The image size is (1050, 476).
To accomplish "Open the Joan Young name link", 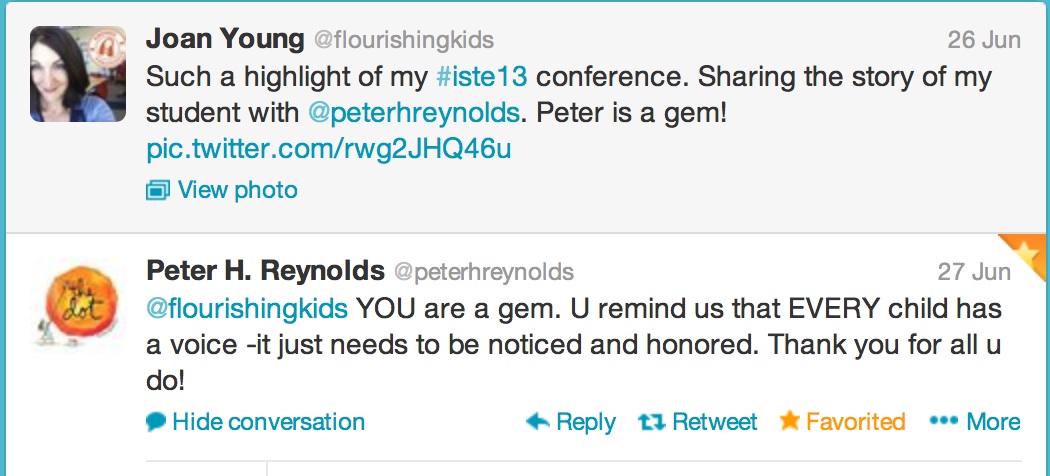I will [225, 40].
